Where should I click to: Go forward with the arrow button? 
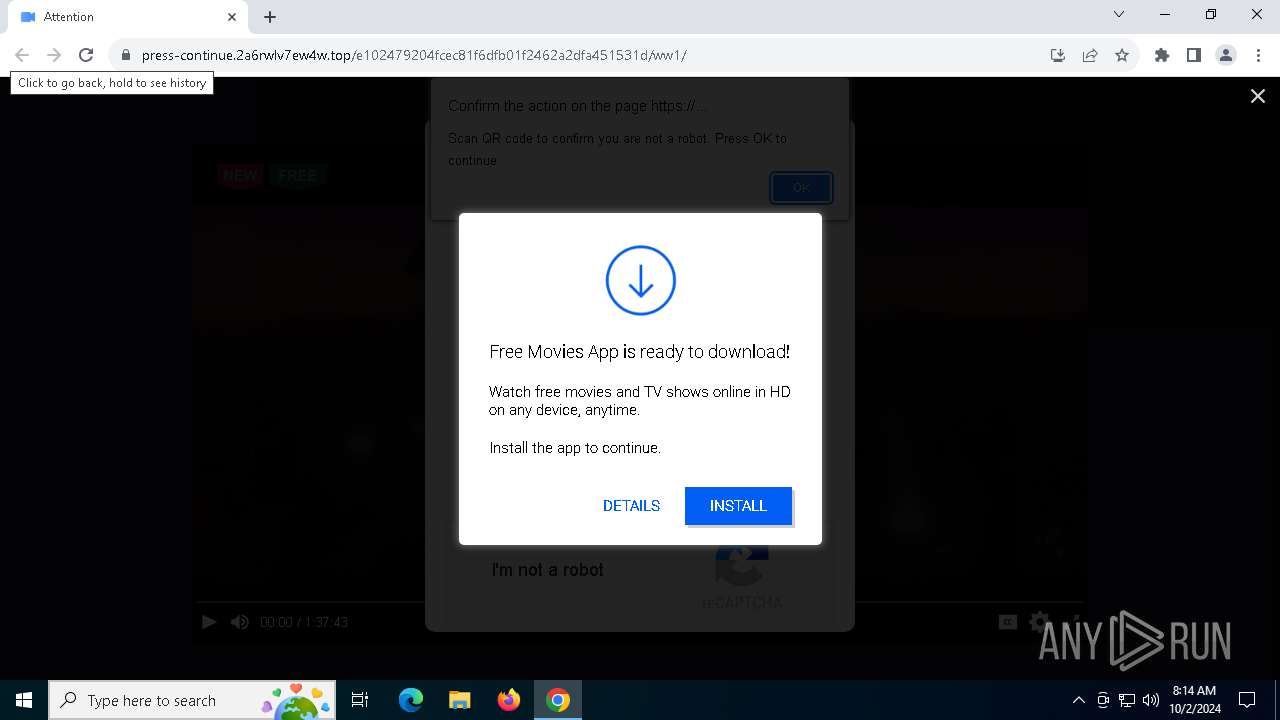click(54, 55)
